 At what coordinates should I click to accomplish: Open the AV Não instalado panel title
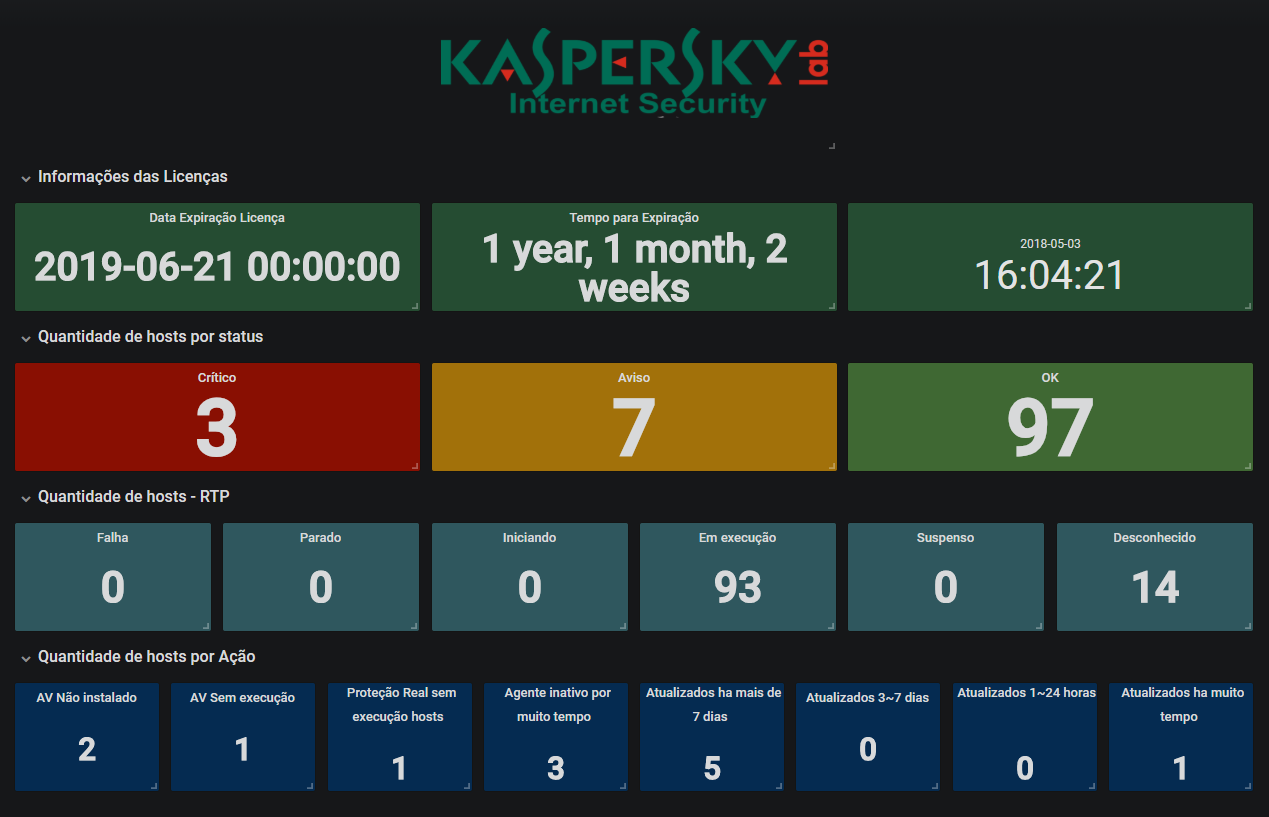[86, 697]
